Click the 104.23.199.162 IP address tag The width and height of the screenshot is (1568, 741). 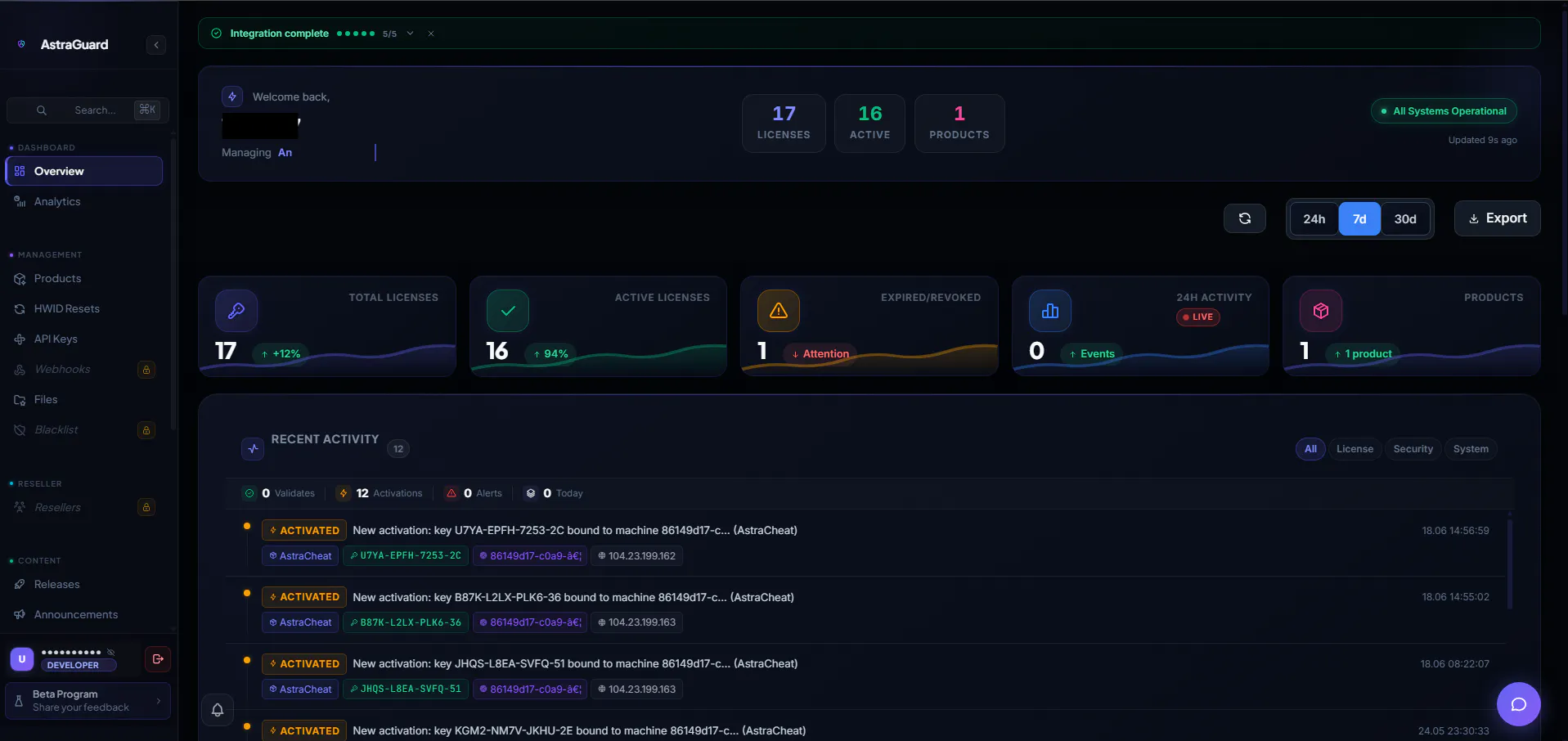click(x=637, y=556)
